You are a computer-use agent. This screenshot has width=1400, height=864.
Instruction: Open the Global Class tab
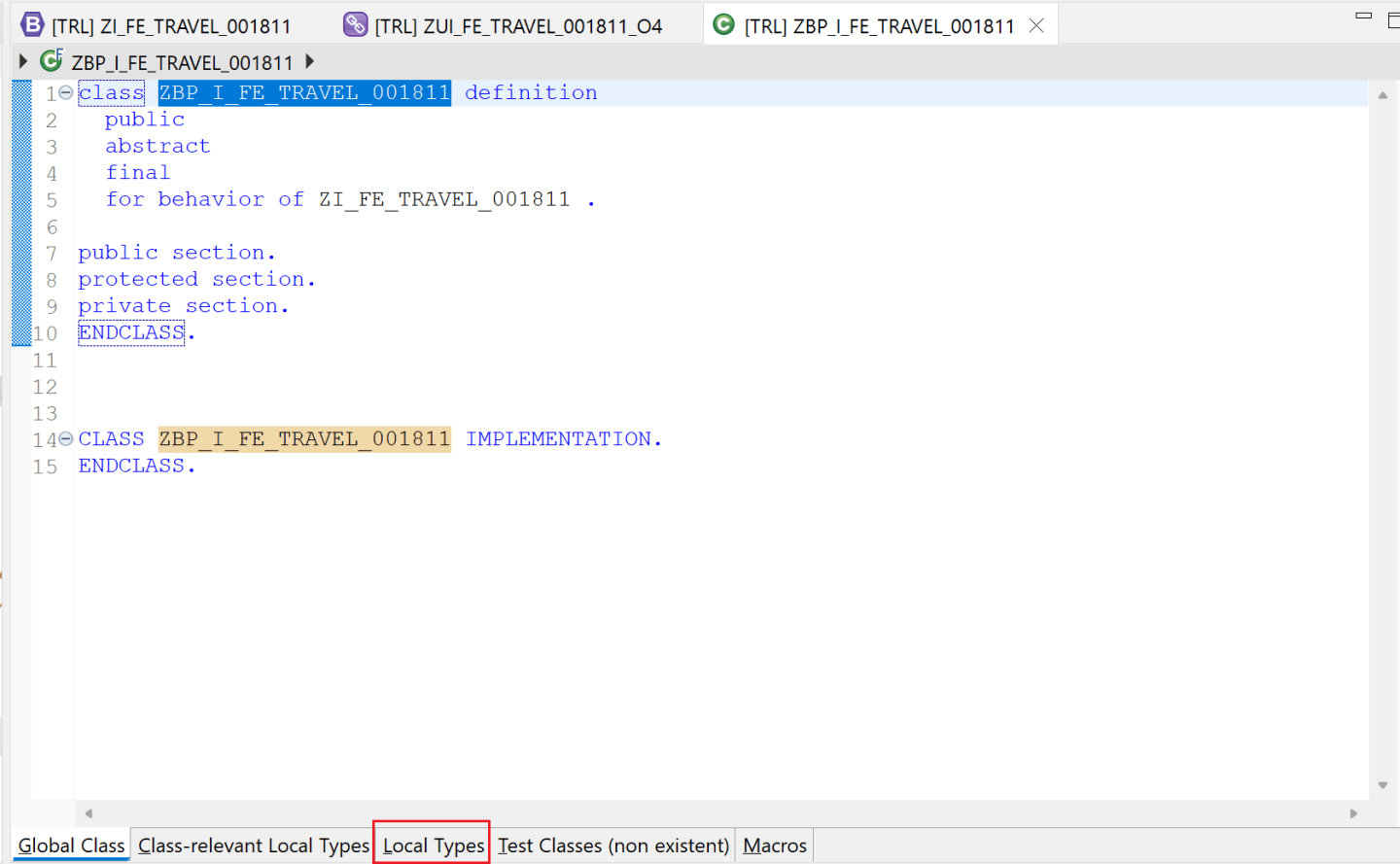click(x=71, y=846)
